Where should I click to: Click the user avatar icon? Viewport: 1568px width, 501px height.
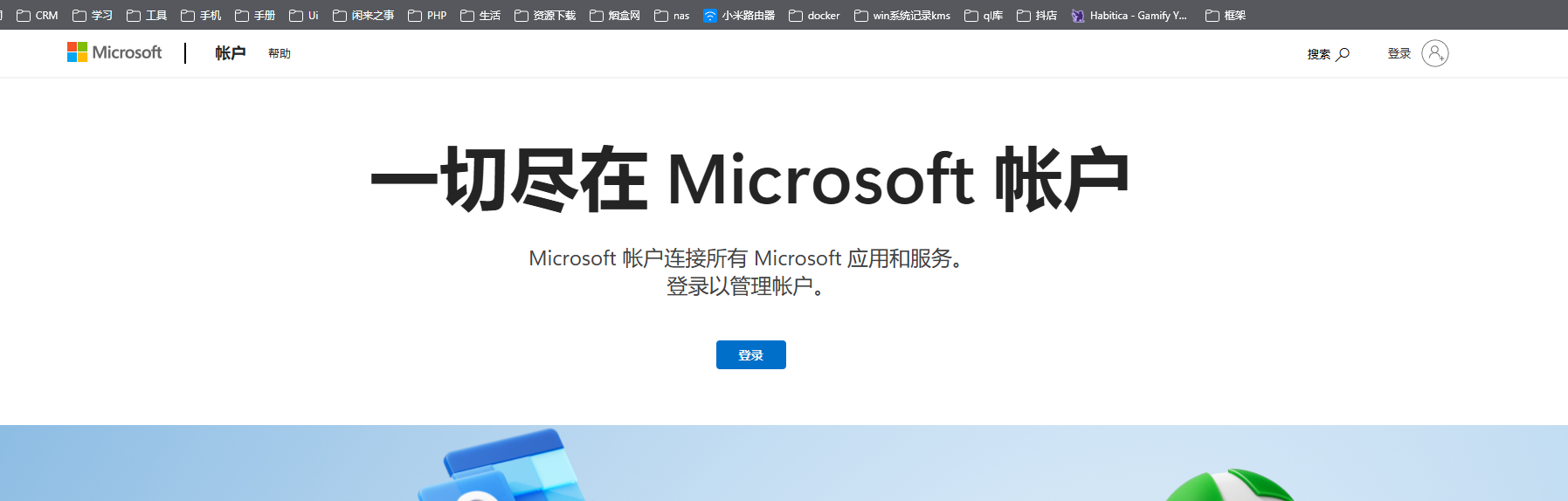click(1434, 53)
